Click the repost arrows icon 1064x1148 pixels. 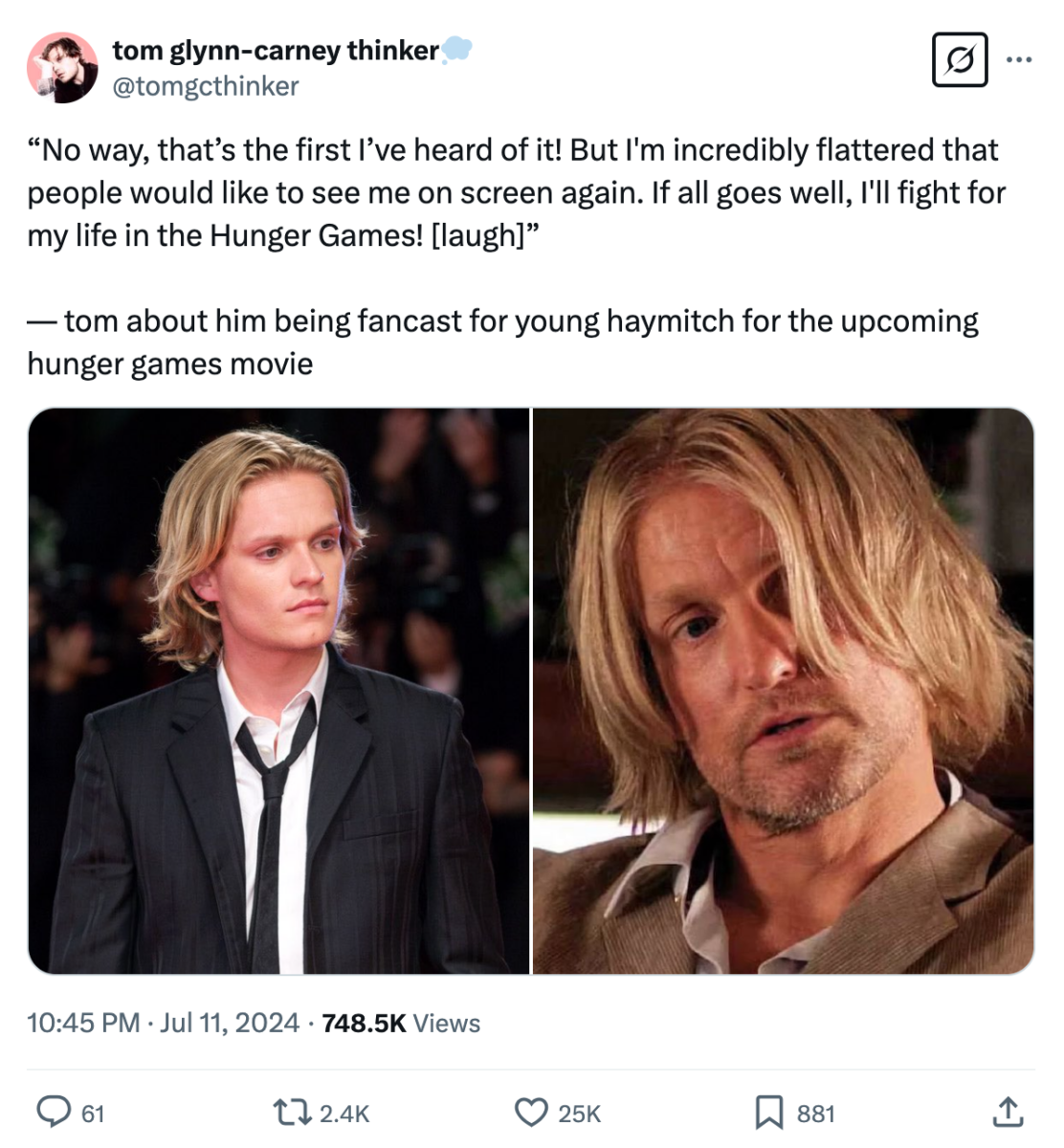pyautogui.click(x=291, y=1112)
